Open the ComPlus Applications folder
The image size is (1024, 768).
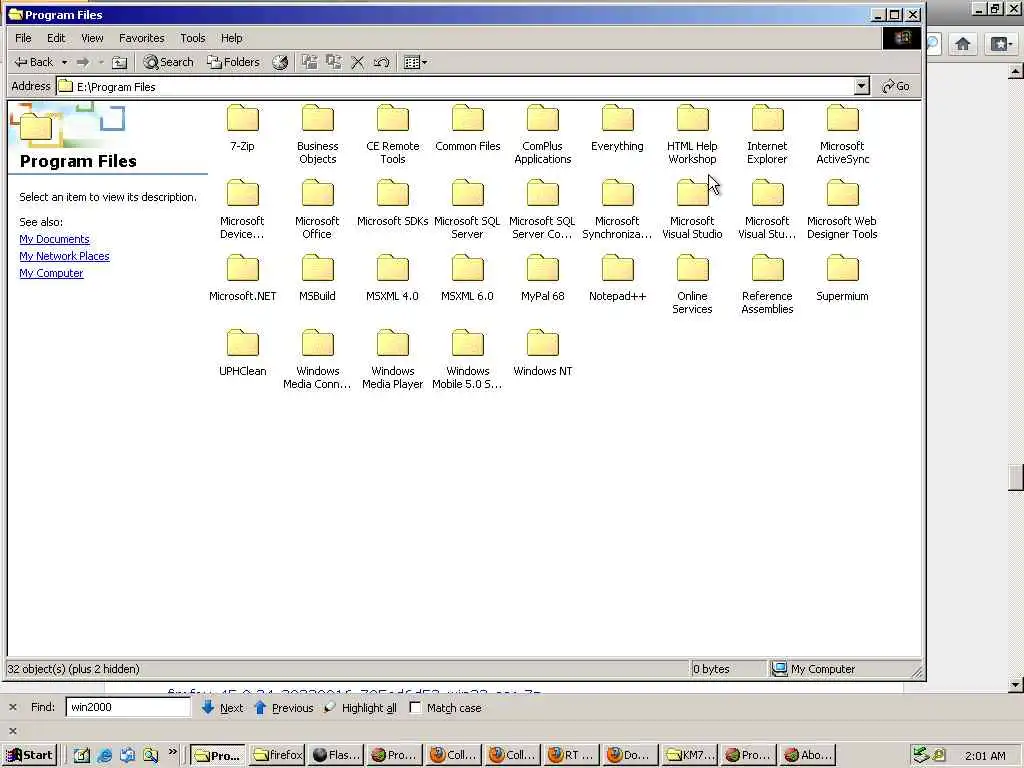543,135
